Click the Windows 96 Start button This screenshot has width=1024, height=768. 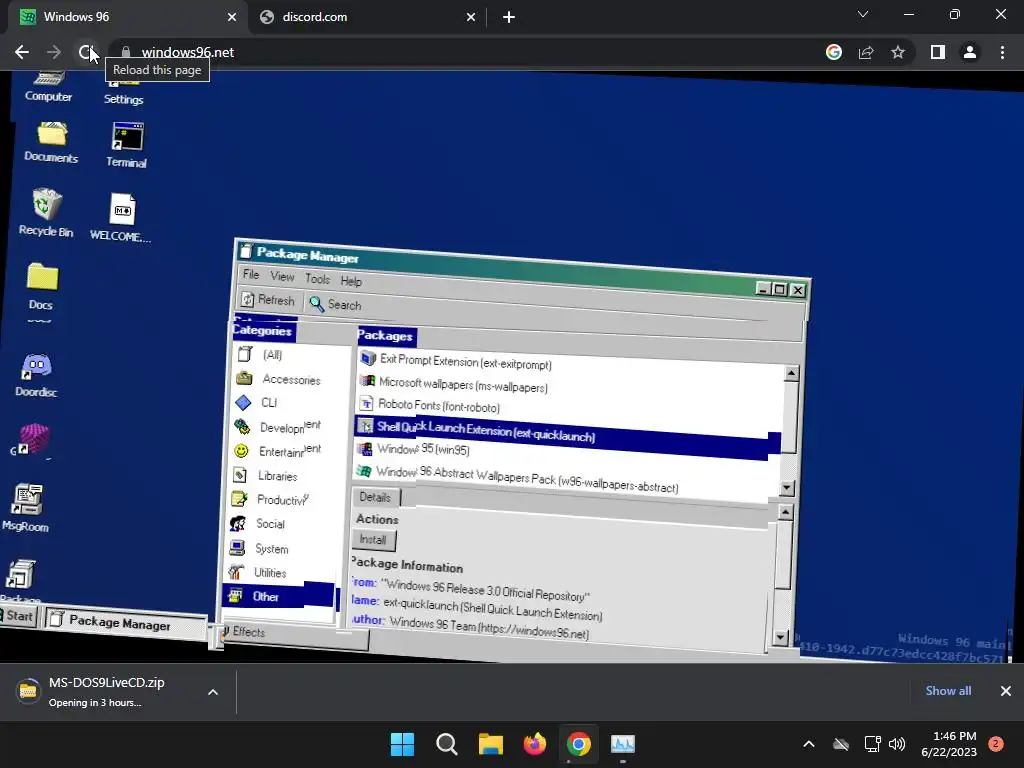tap(18, 615)
